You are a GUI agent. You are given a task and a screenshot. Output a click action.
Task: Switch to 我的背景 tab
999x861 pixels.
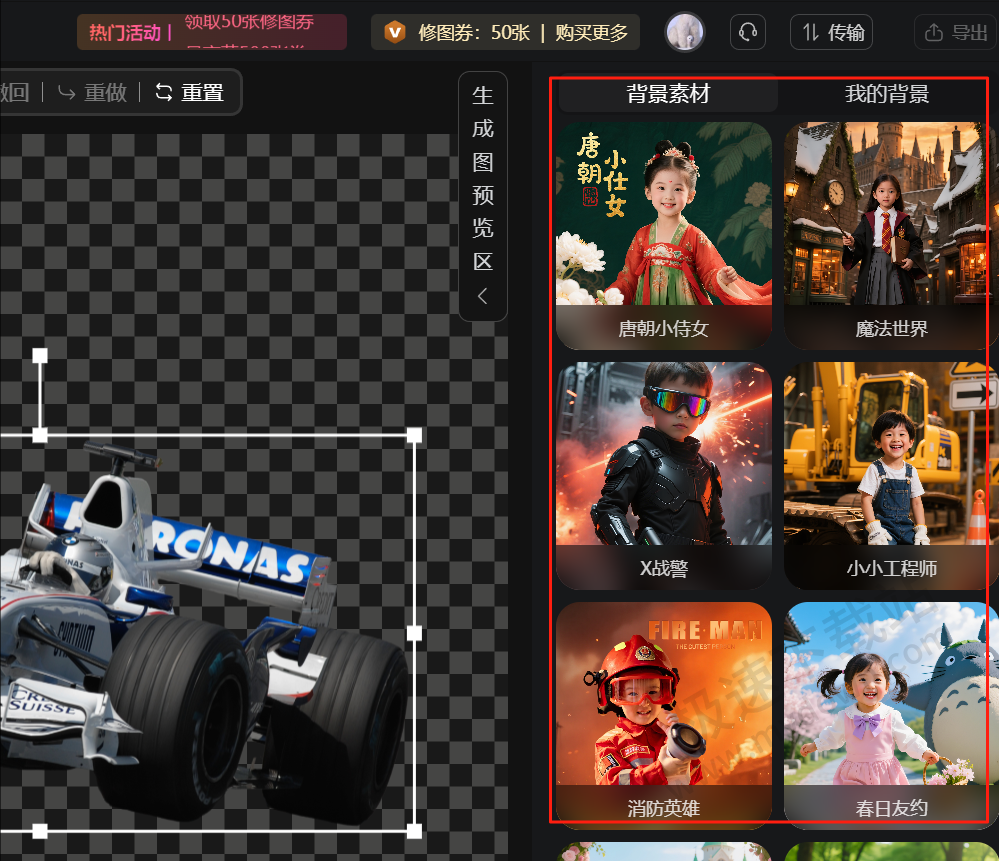[x=887, y=94]
